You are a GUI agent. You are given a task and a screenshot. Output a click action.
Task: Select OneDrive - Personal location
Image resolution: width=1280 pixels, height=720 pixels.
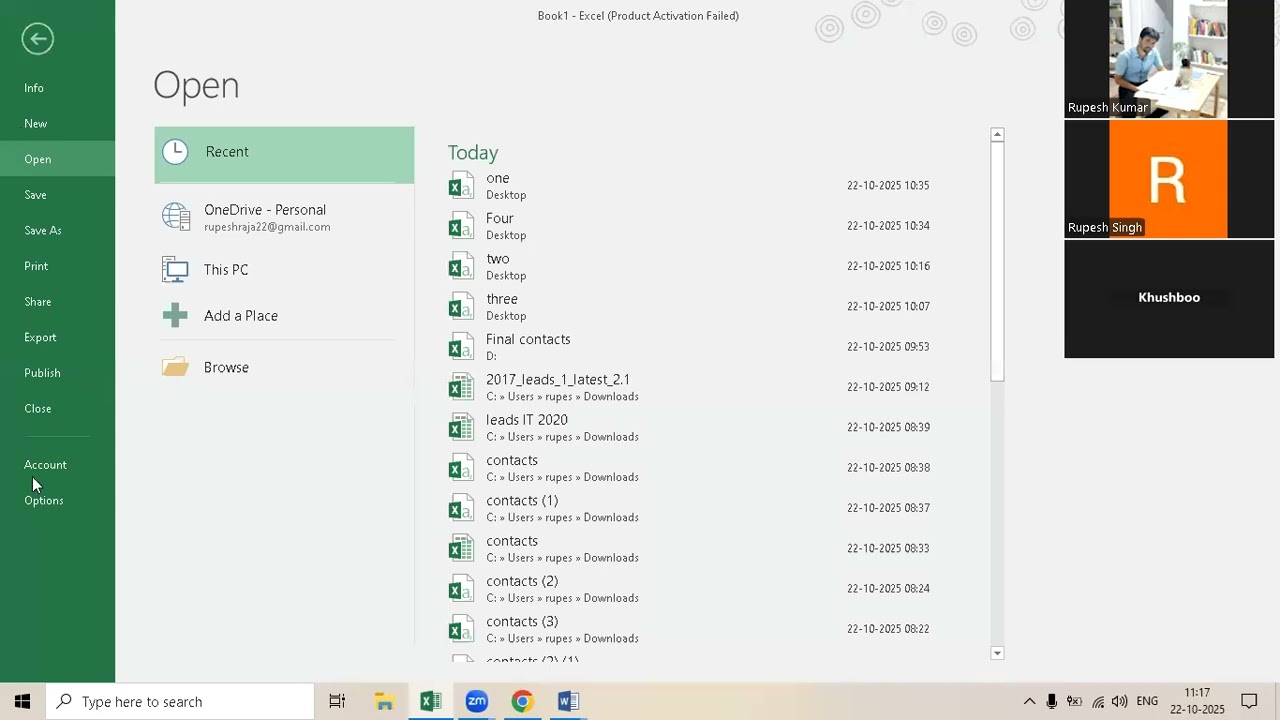pos(284,217)
